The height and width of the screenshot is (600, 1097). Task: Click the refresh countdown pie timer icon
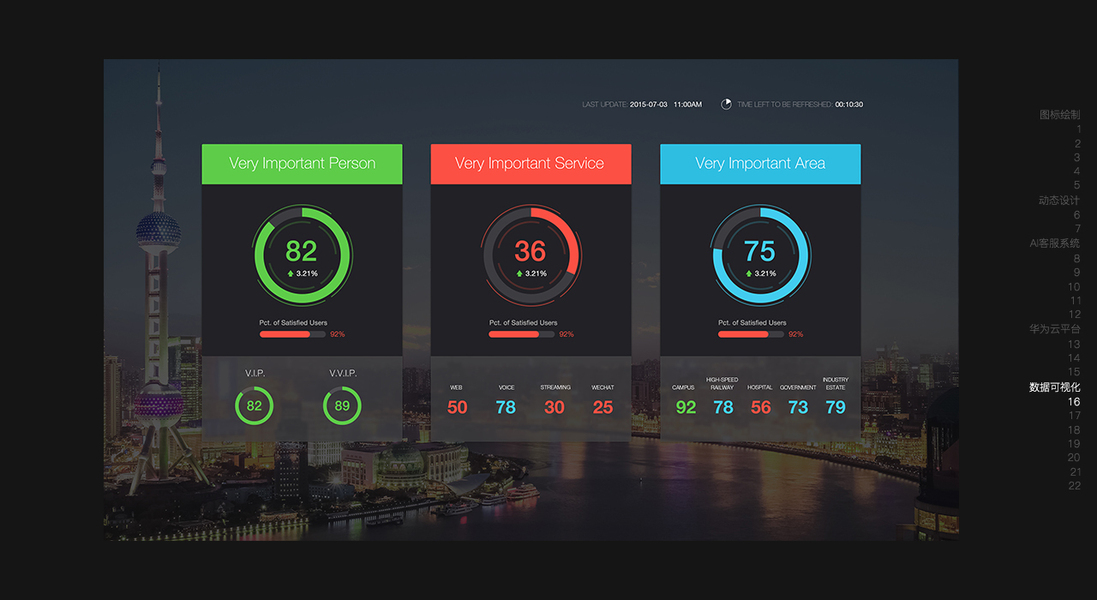726,104
